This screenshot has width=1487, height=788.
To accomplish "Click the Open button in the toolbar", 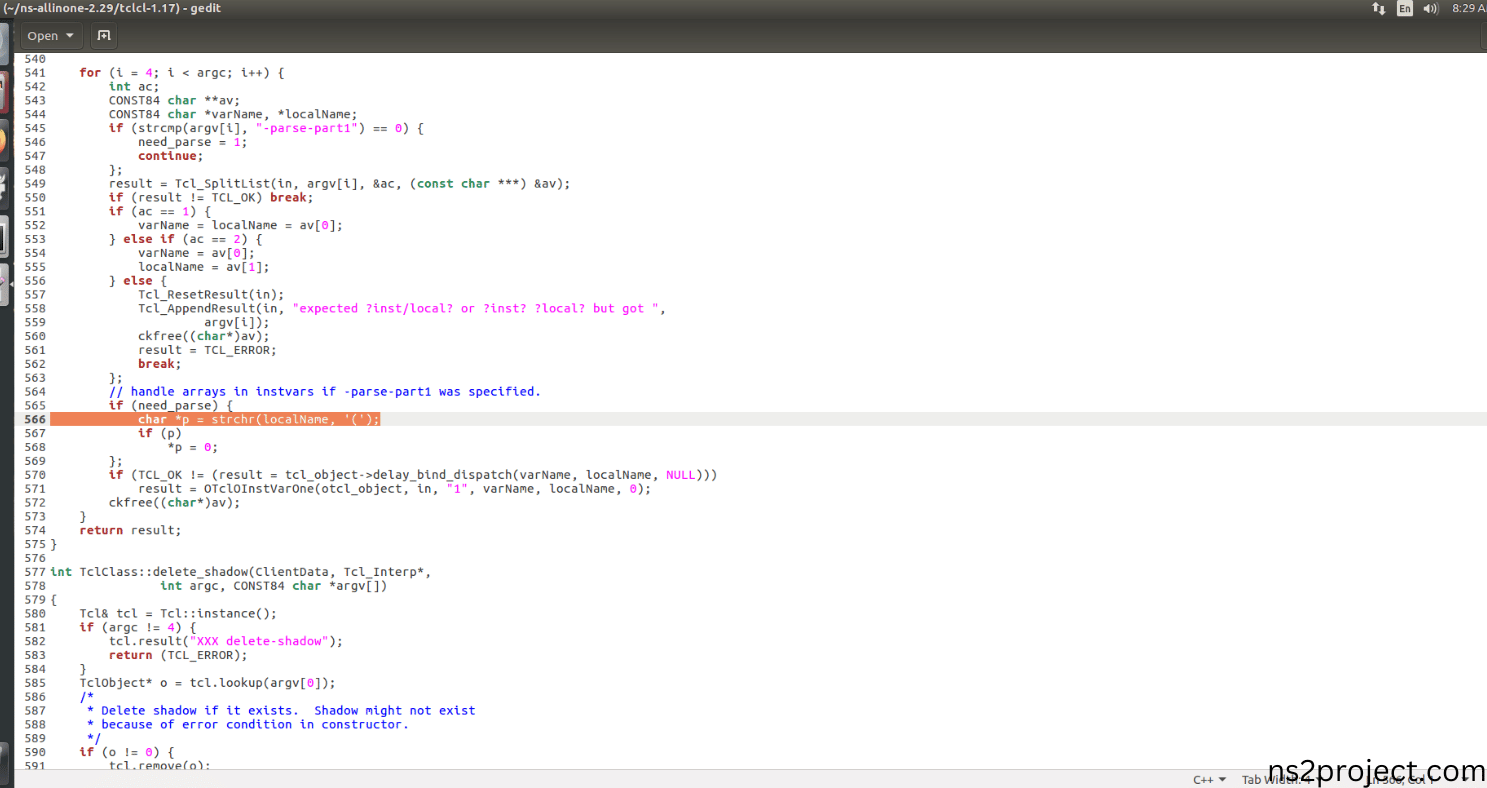I will click(42, 36).
